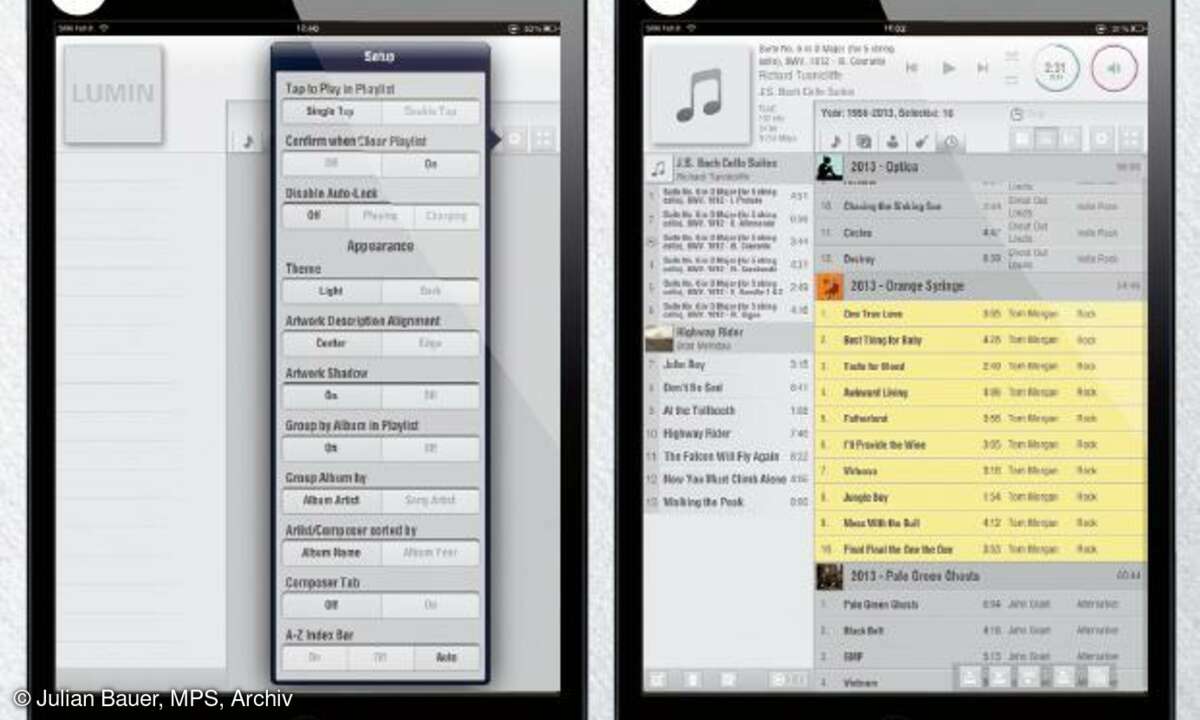
Task: Tap the 2013 - Pale Green Ghosts header
Action: tap(980, 576)
